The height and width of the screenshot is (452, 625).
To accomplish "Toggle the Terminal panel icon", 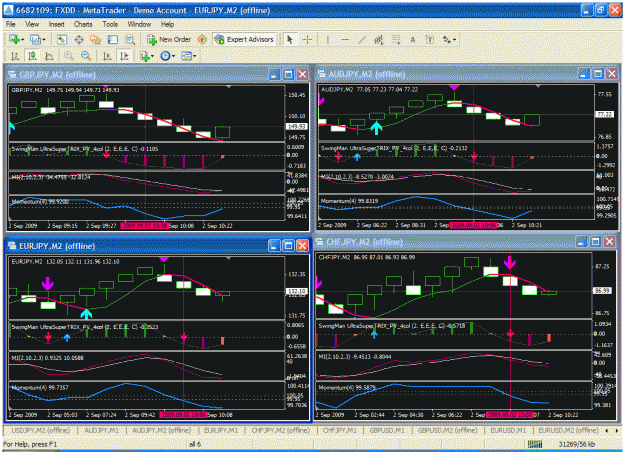I will 113,39.
